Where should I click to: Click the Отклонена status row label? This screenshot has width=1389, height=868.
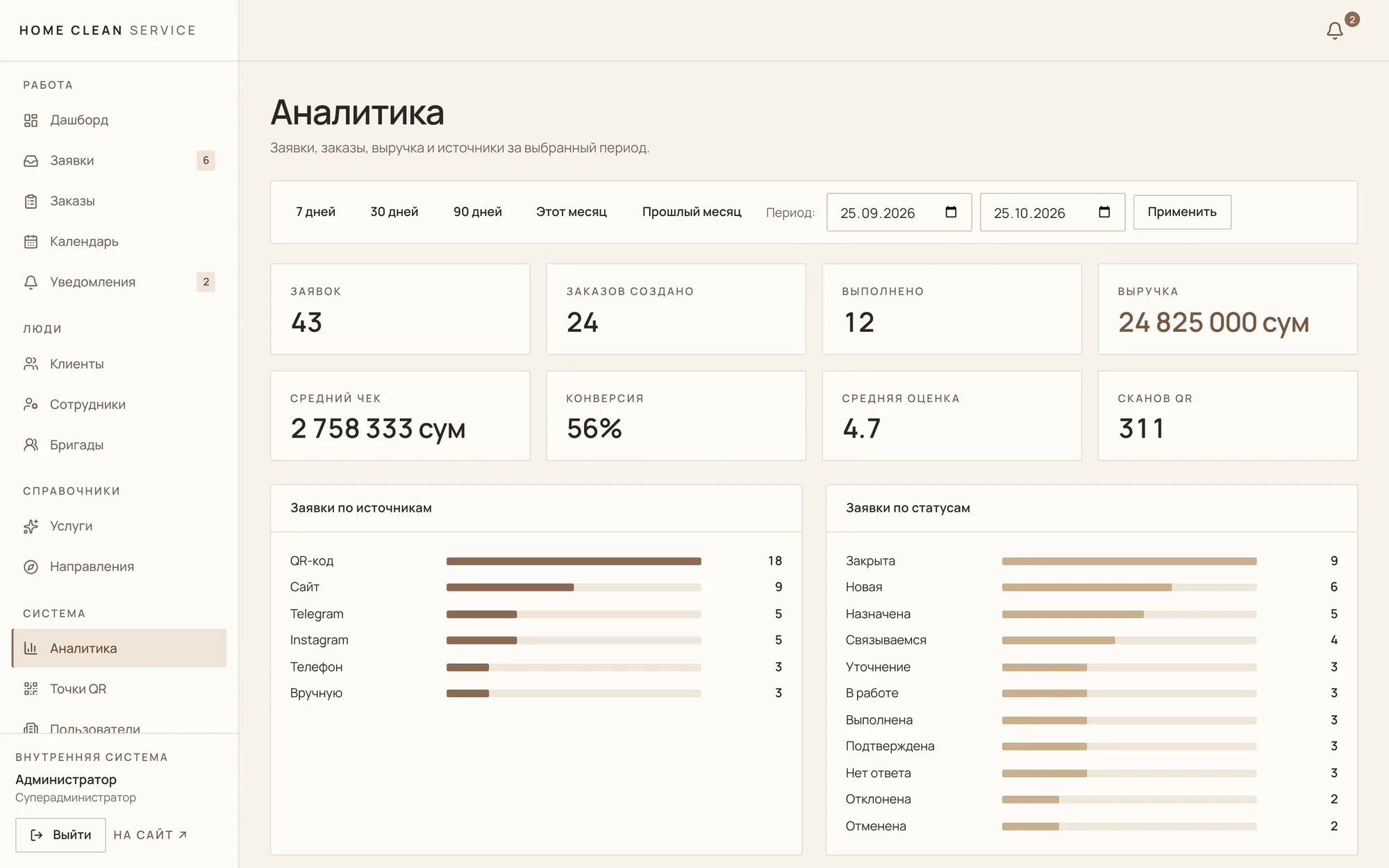[x=879, y=799]
